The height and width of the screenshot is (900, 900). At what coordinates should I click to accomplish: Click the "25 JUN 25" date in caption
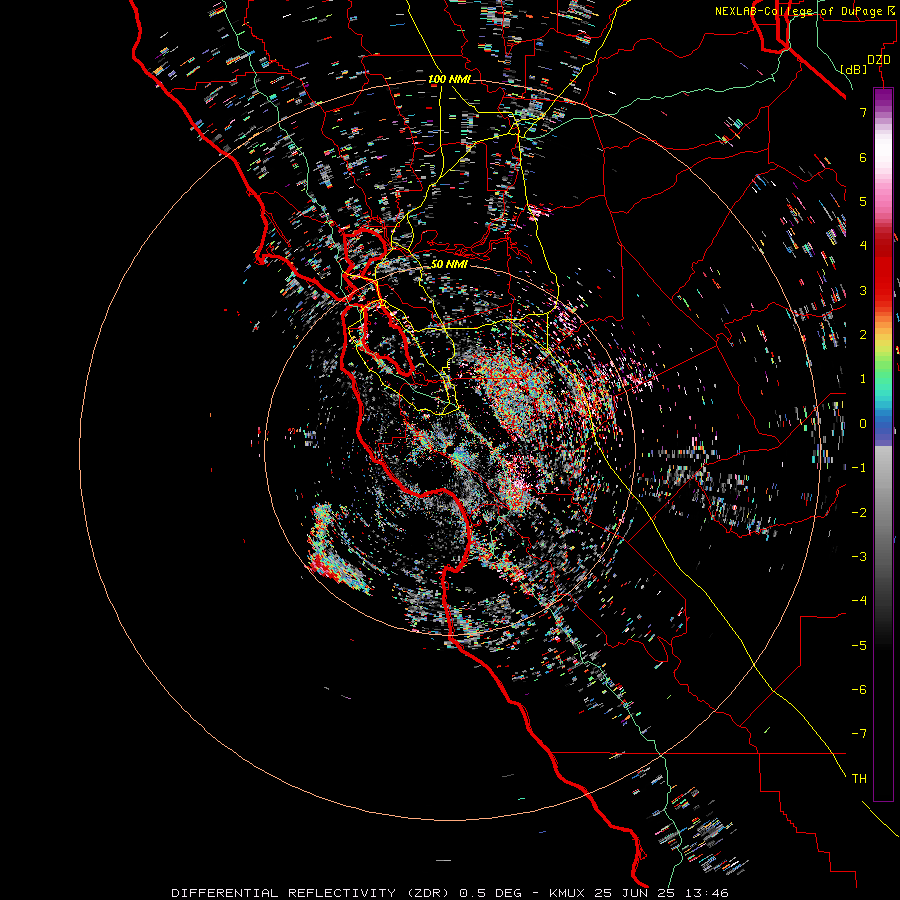[x=633, y=893]
